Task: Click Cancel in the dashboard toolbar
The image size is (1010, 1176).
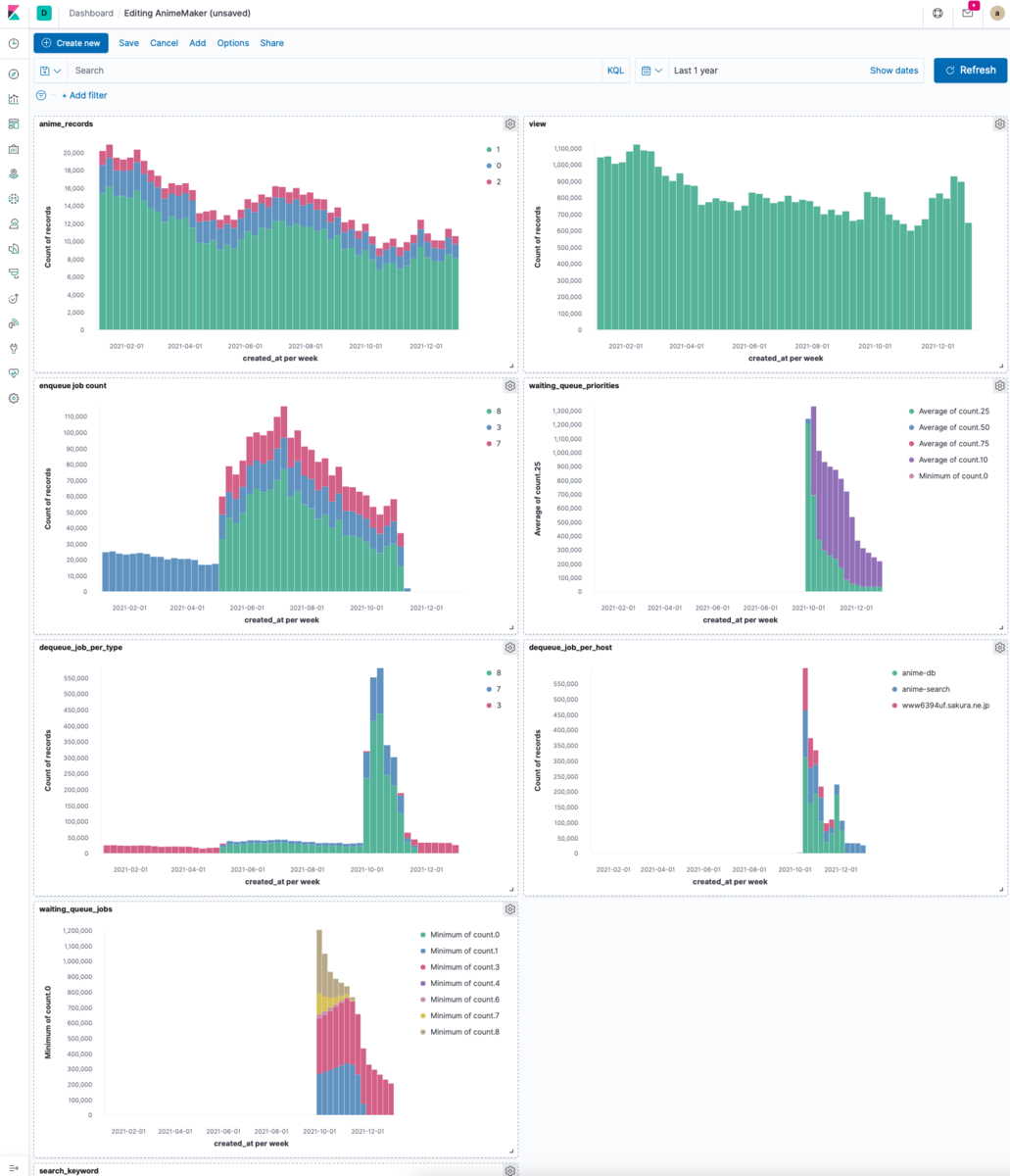Action: pos(164,43)
